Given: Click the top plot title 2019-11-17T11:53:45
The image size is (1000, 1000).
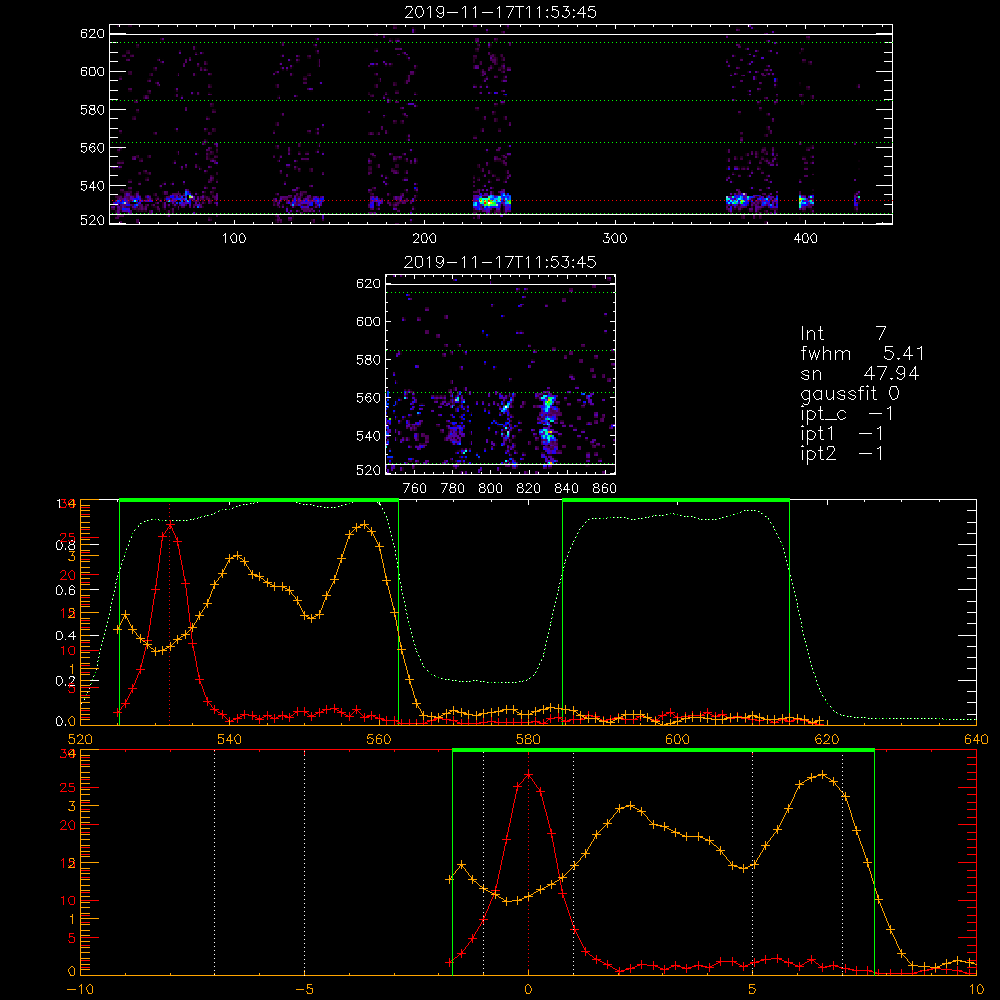Looking at the screenshot, I should pos(500,12).
